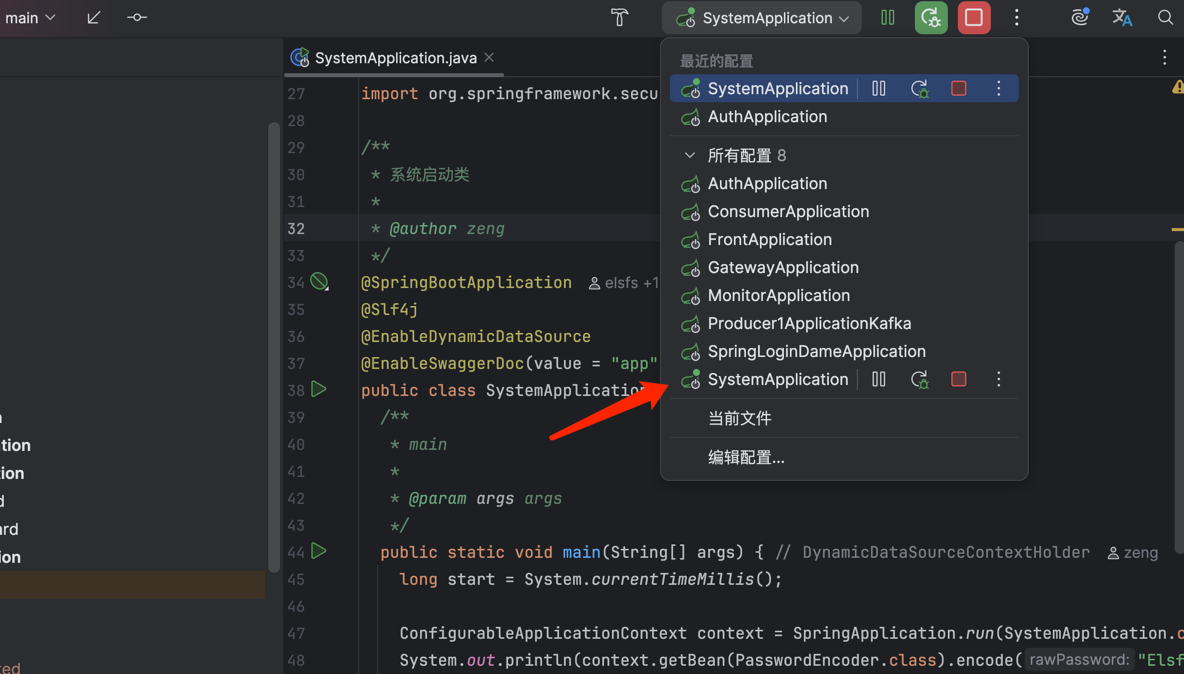Select GatewayApplication from configurations list
The image size is (1184, 674).
[x=782, y=267]
